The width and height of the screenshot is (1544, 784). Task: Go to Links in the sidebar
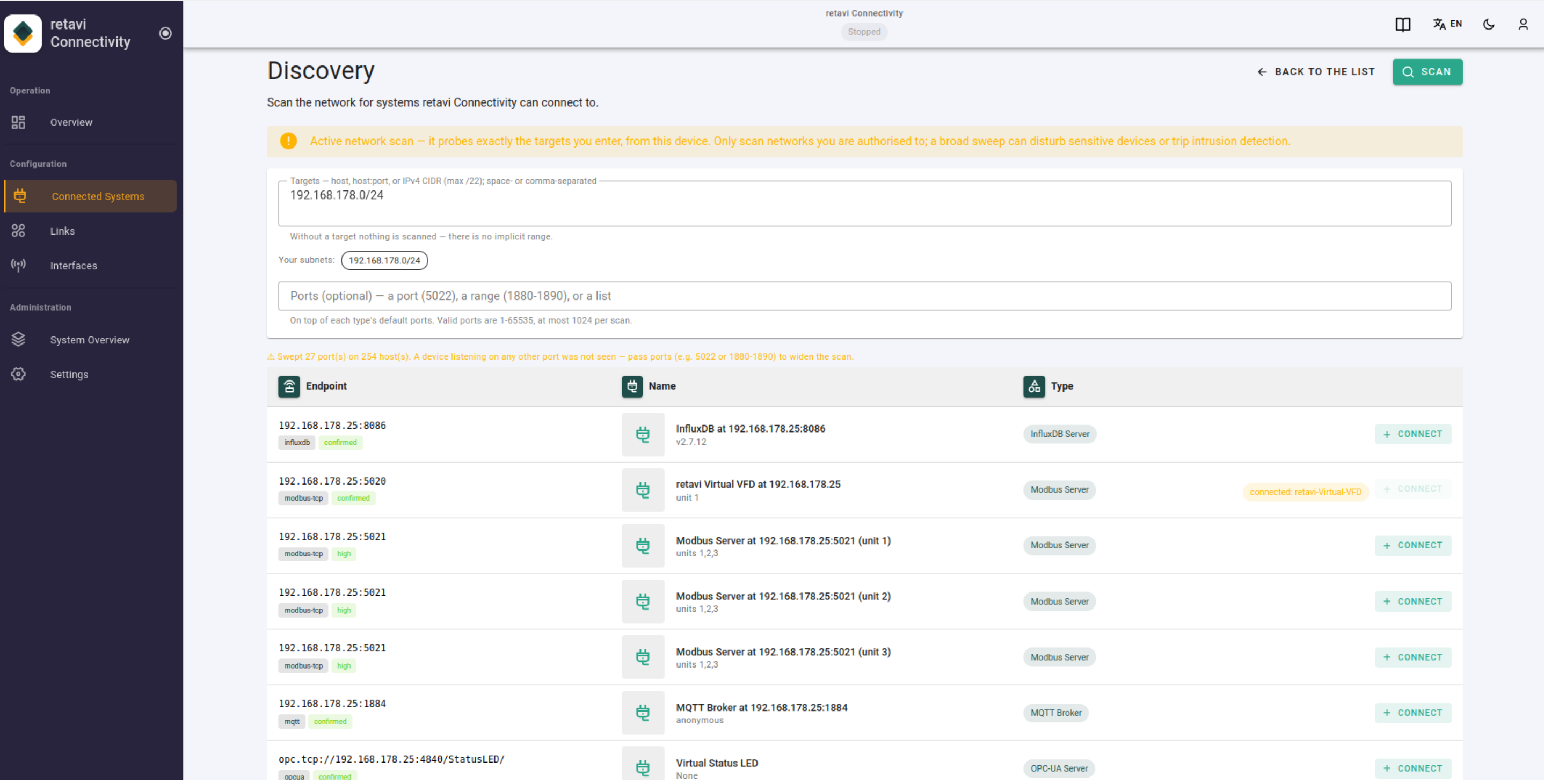click(x=90, y=232)
